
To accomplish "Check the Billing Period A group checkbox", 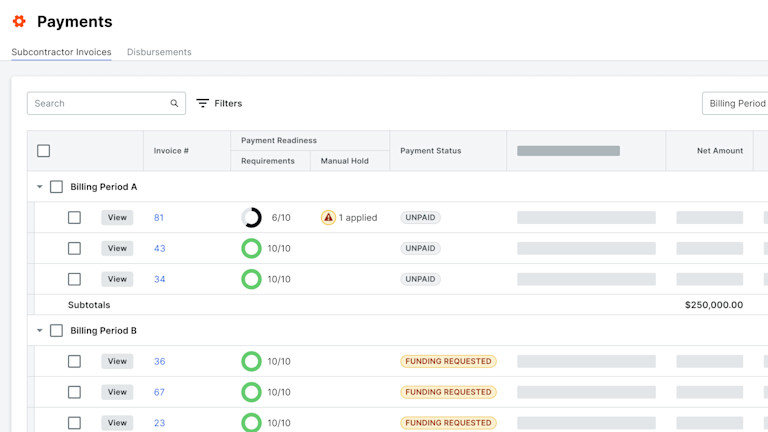I will (x=56, y=187).
